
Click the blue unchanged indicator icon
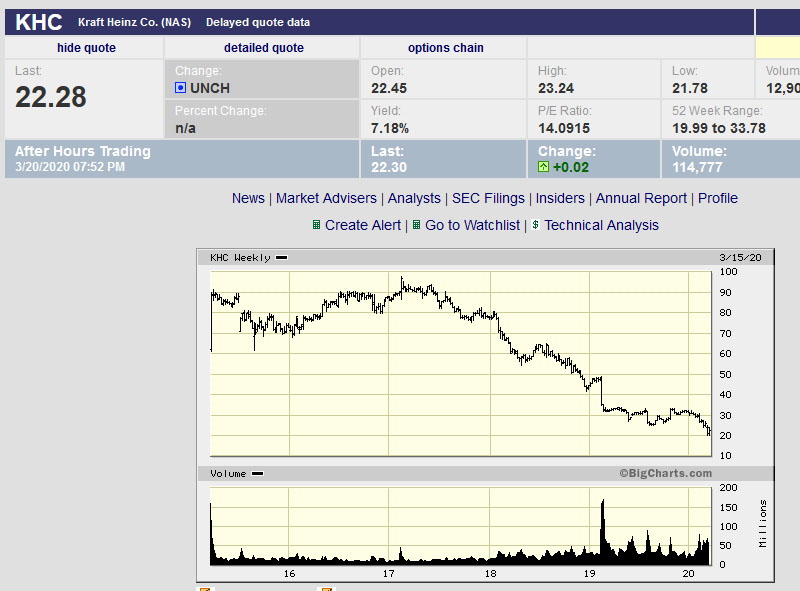(180, 88)
